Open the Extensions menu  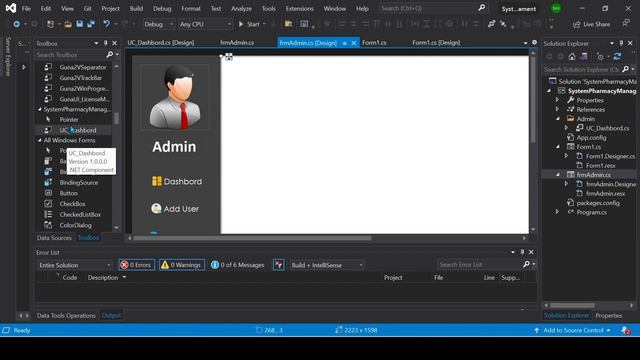[300, 8]
